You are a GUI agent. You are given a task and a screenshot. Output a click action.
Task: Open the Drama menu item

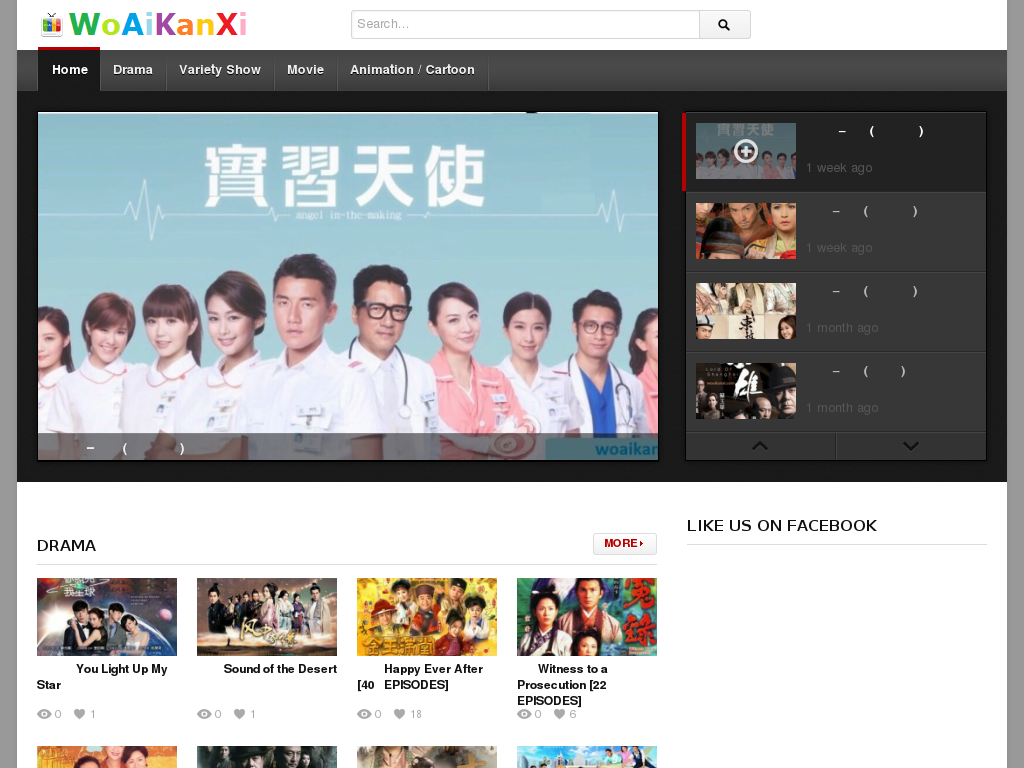(133, 70)
